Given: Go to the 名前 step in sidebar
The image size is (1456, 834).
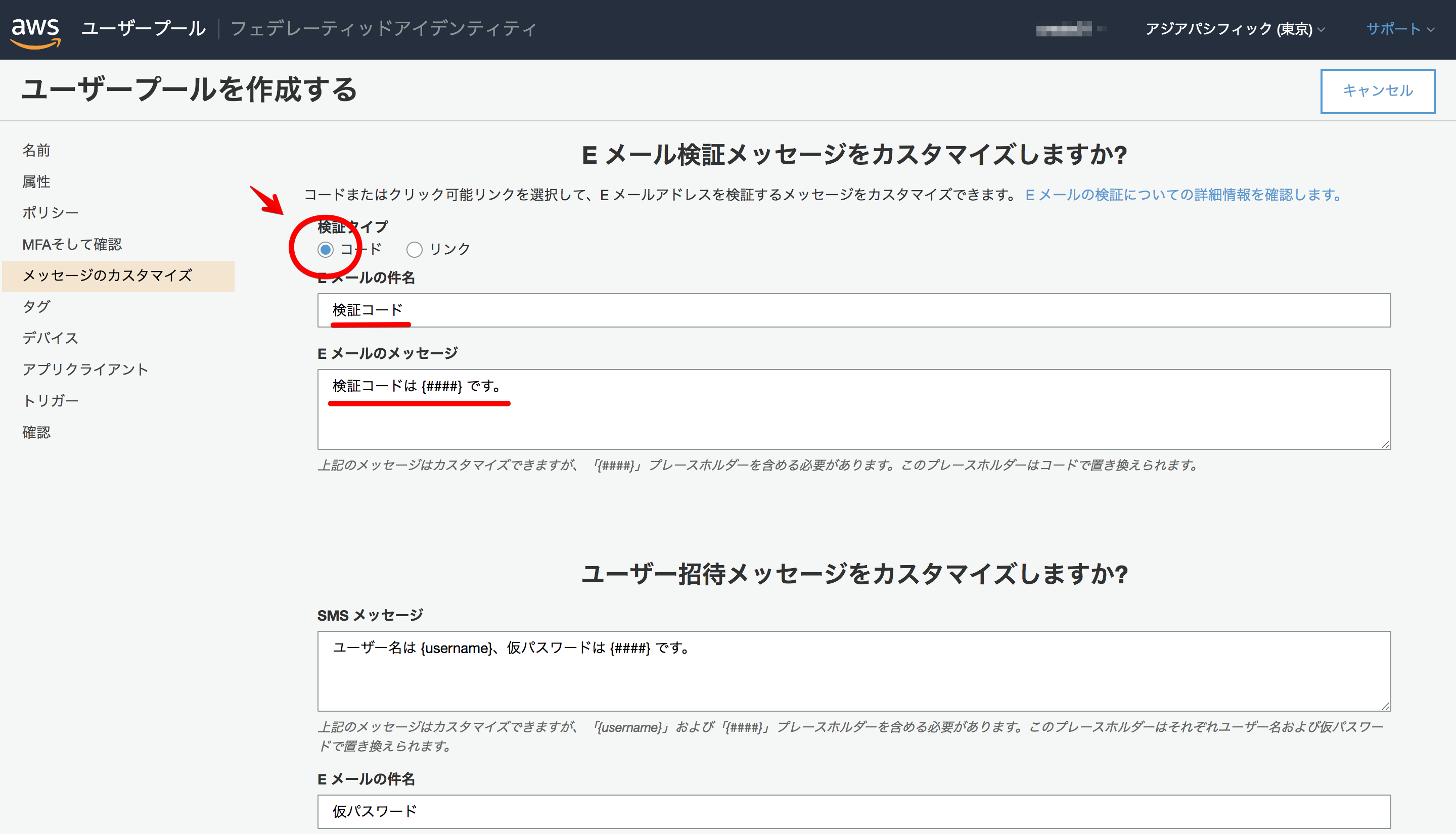Looking at the screenshot, I should click(x=36, y=150).
